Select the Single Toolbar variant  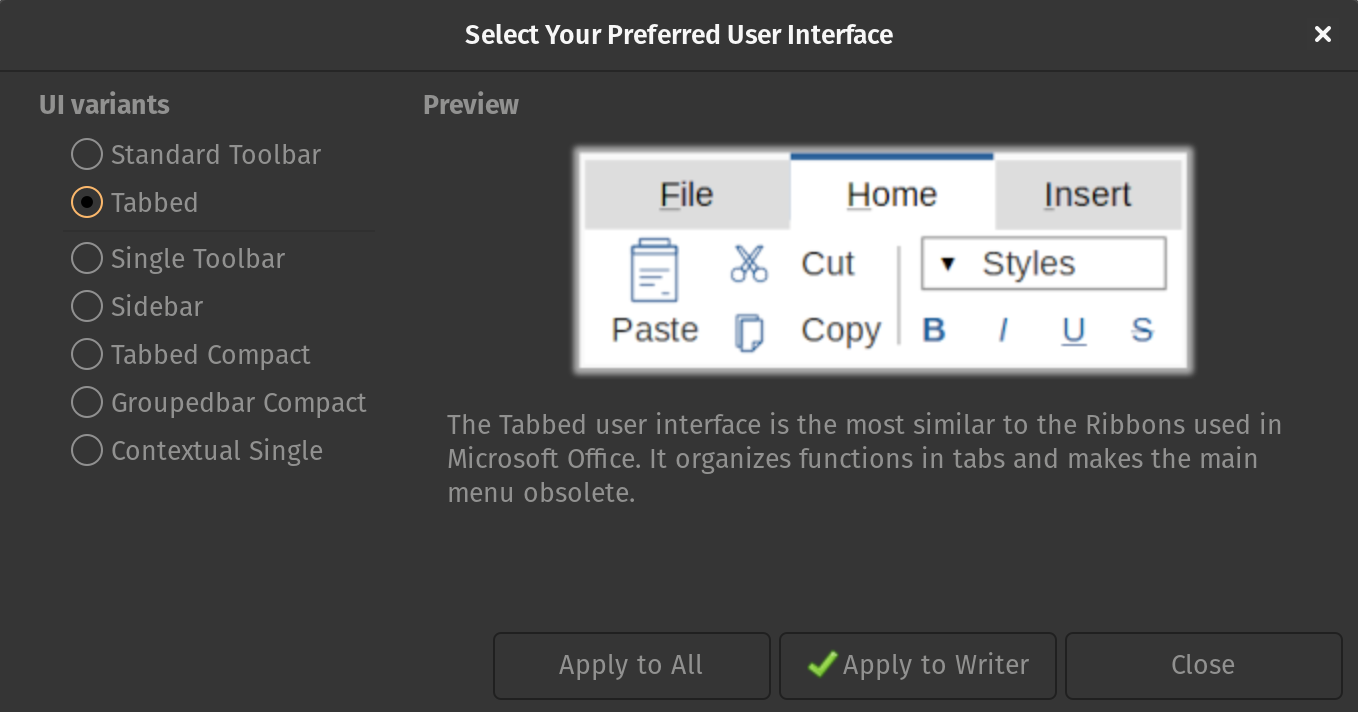click(x=87, y=258)
